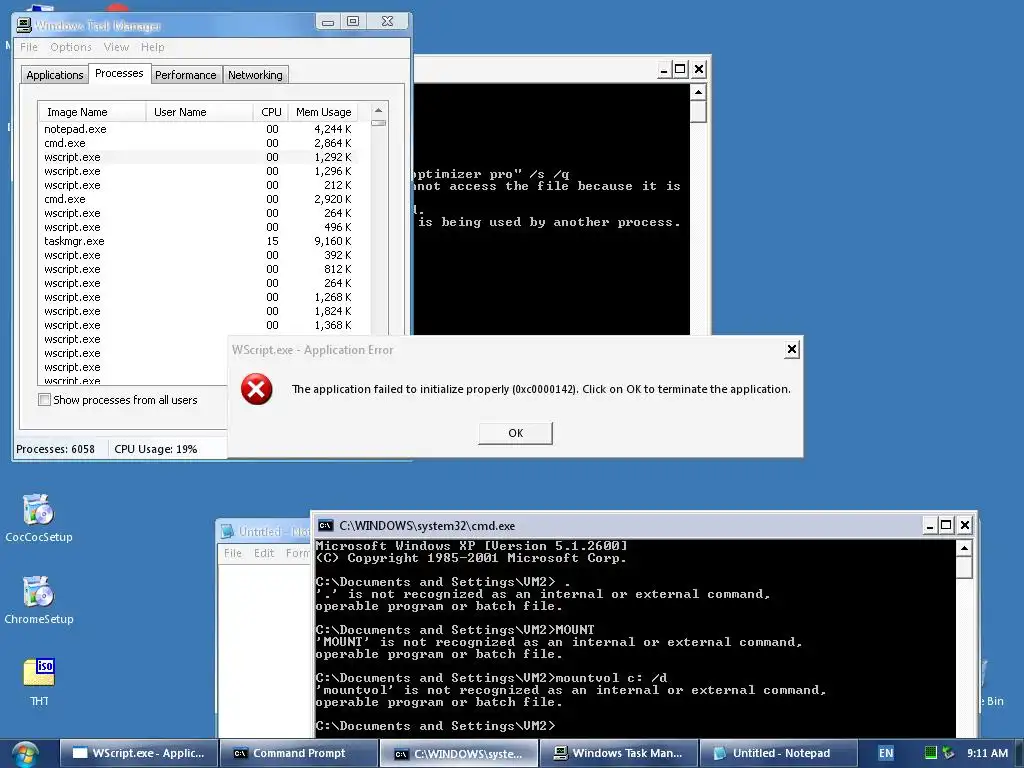Open the Help menu in Task Manager

[152, 47]
